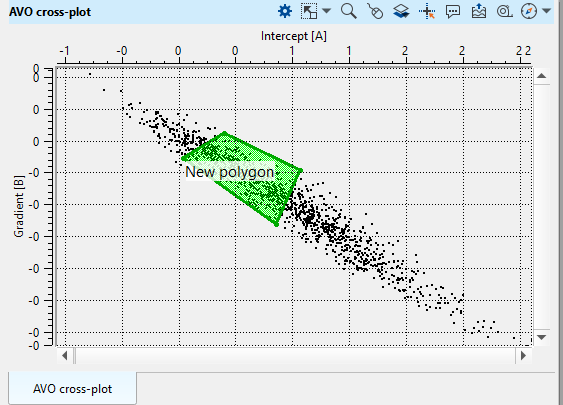Toggle annotation speech-bubble icon
563x405 pixels.
point(453,11)
